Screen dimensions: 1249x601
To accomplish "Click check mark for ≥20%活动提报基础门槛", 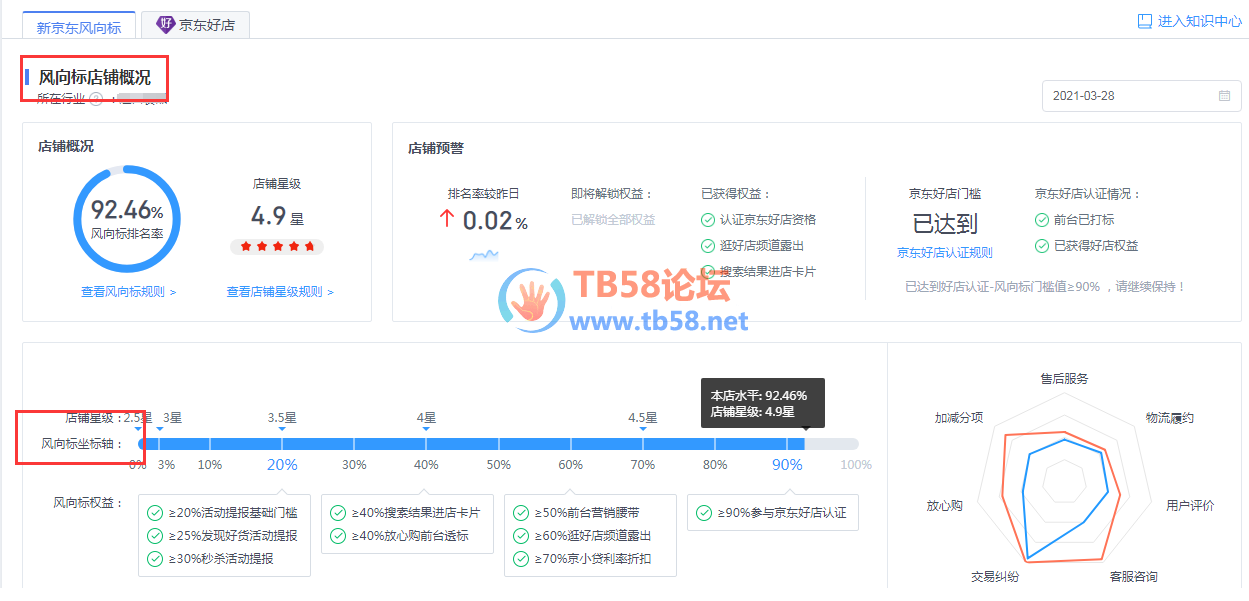I will coord(155,513).
